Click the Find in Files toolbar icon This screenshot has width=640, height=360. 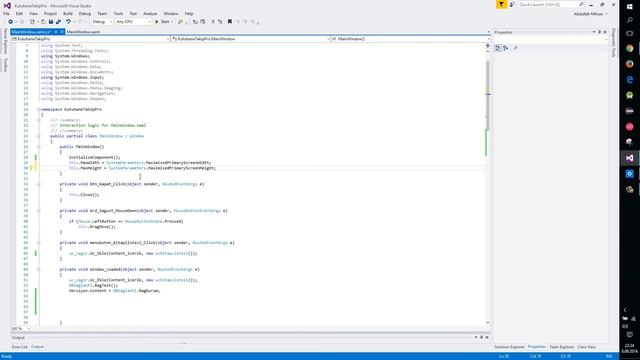point(180,22)
